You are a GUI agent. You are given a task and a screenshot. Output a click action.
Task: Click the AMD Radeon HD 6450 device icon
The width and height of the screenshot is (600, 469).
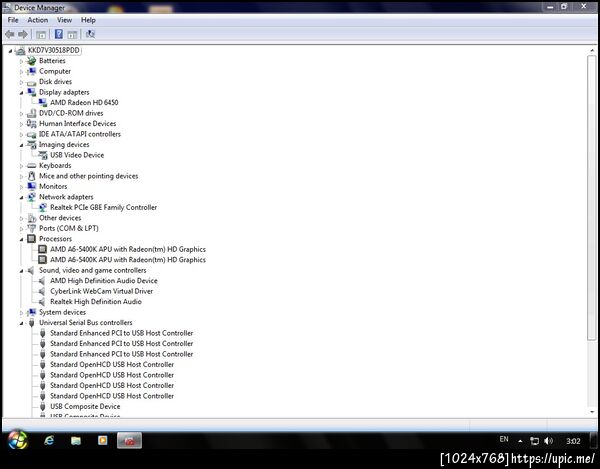coord(43,103)
